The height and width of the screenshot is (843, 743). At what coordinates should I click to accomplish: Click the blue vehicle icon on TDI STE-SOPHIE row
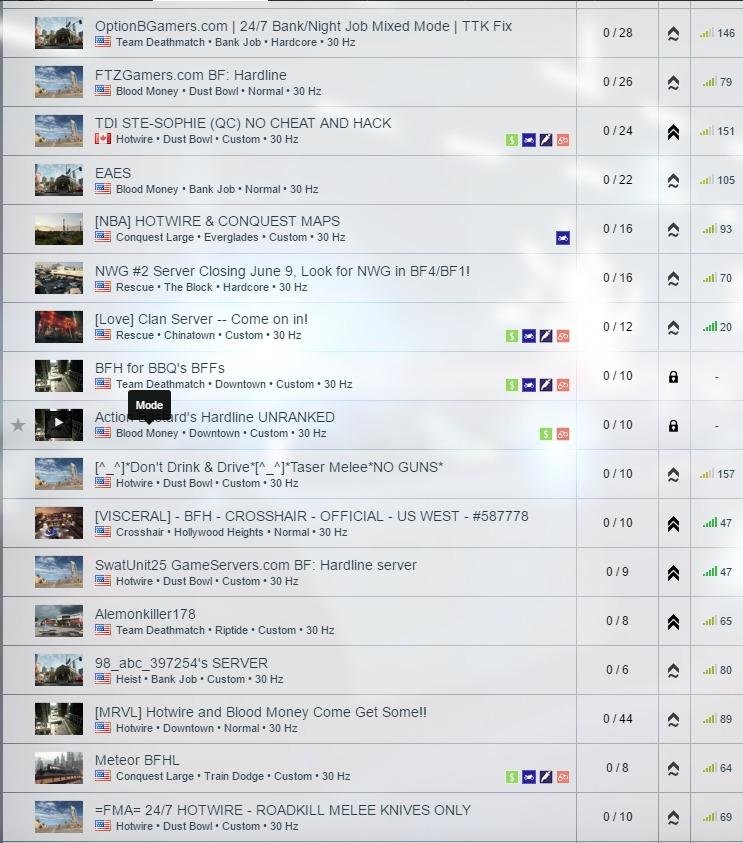pyautogui.click(x=529, y=140)
